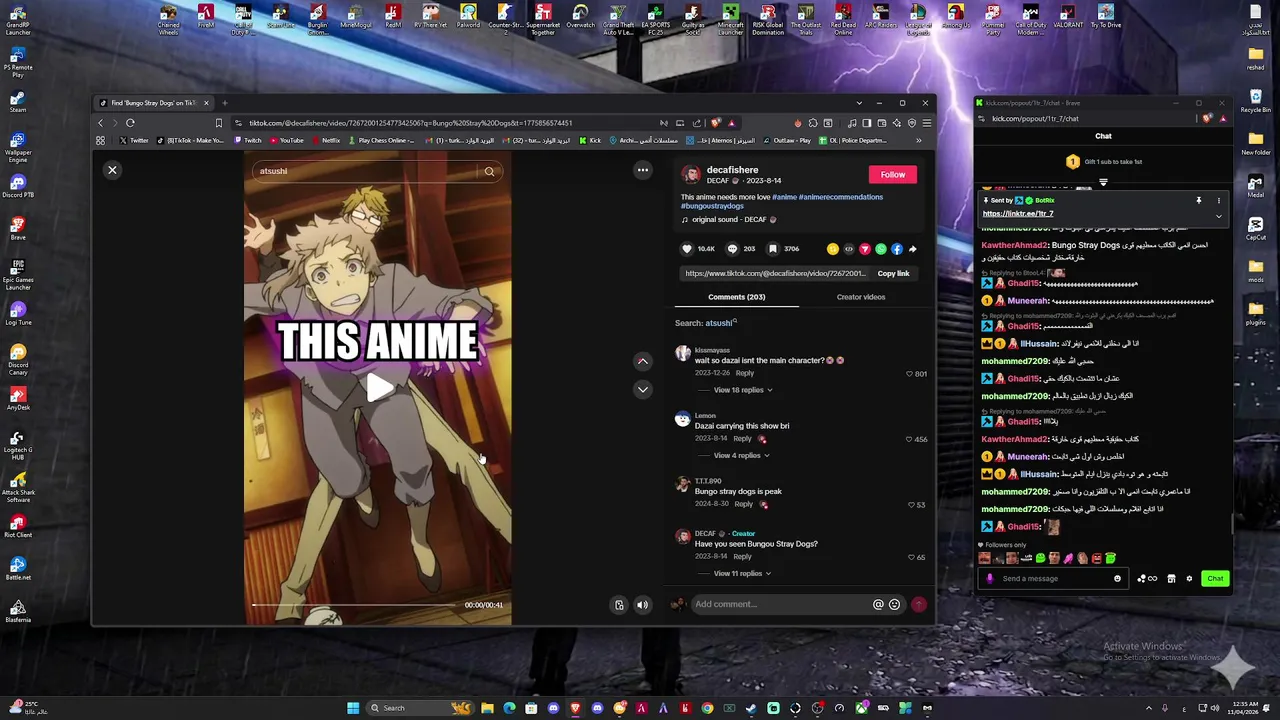Viewport: 1280px width, 720px height.
Task: Open Steam from the taskbar
Action: [x=751, y=708]
